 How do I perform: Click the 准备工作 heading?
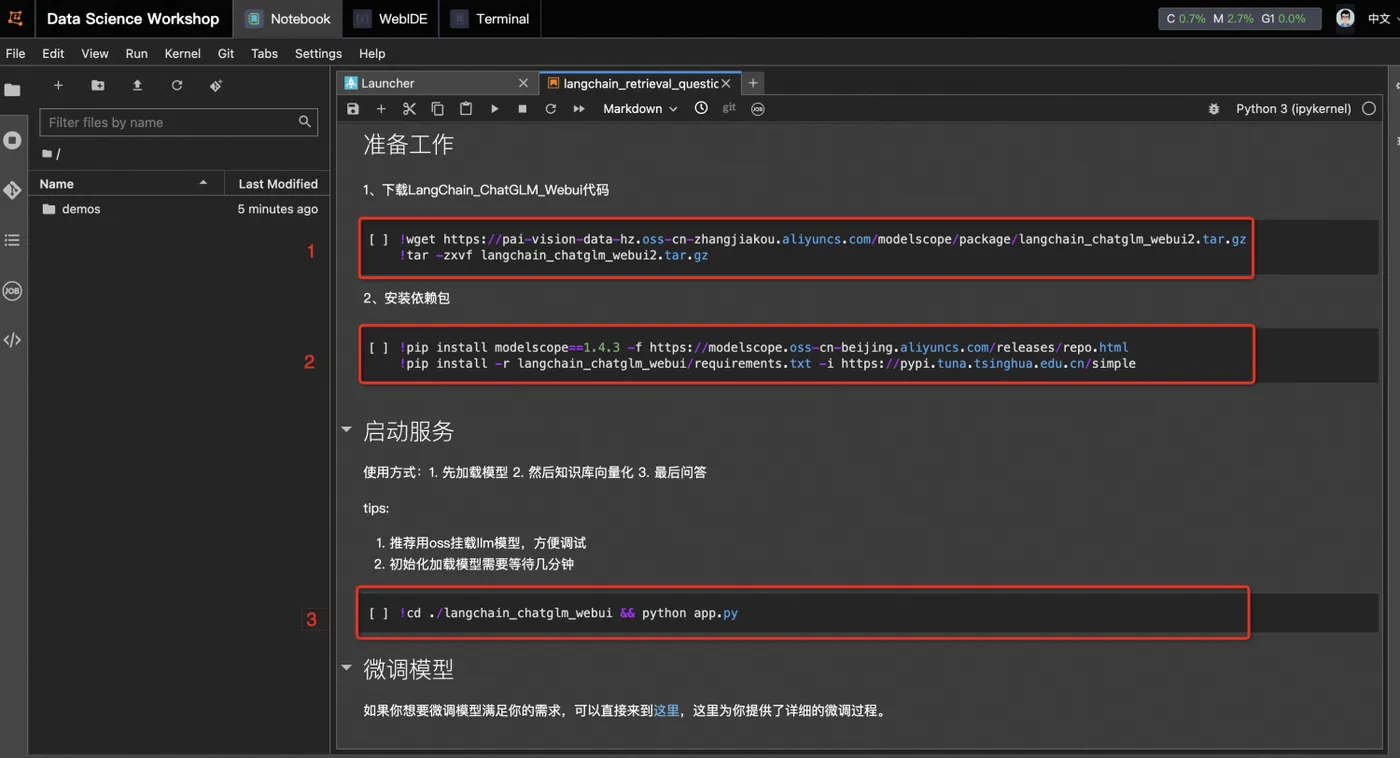408,145
